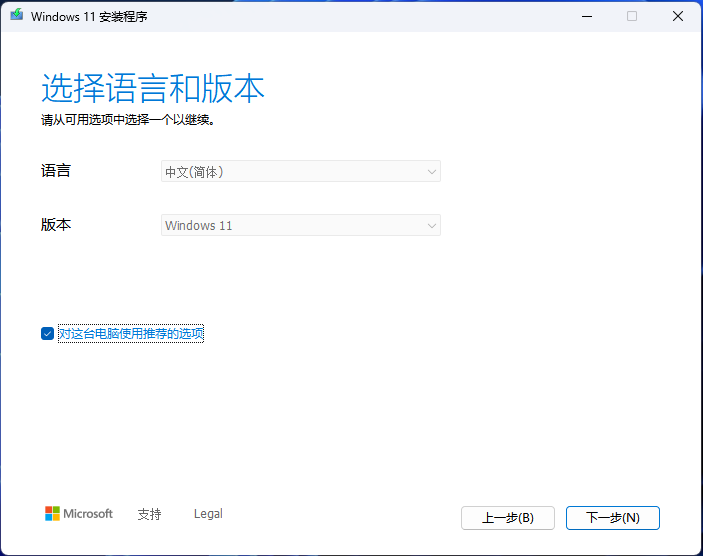The height and width of the screenshot is (556, 703).
Task: Close the Windows 11 setup window
Action: (678, 16)
